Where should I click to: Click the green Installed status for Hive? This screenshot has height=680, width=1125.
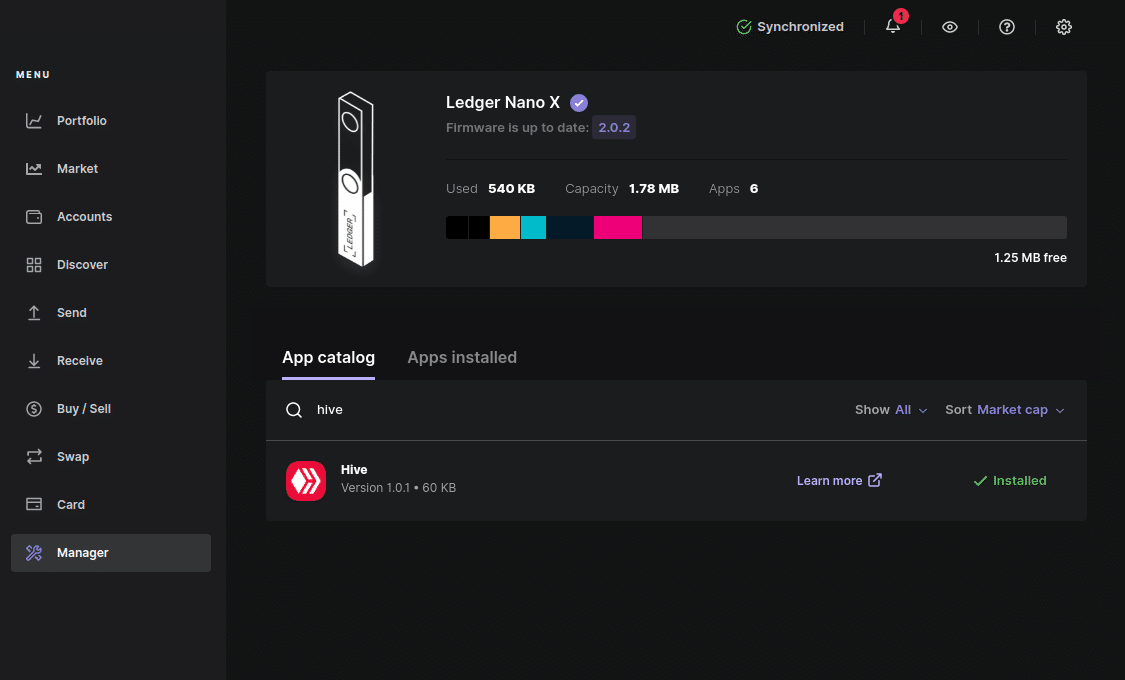[1009, 481]
